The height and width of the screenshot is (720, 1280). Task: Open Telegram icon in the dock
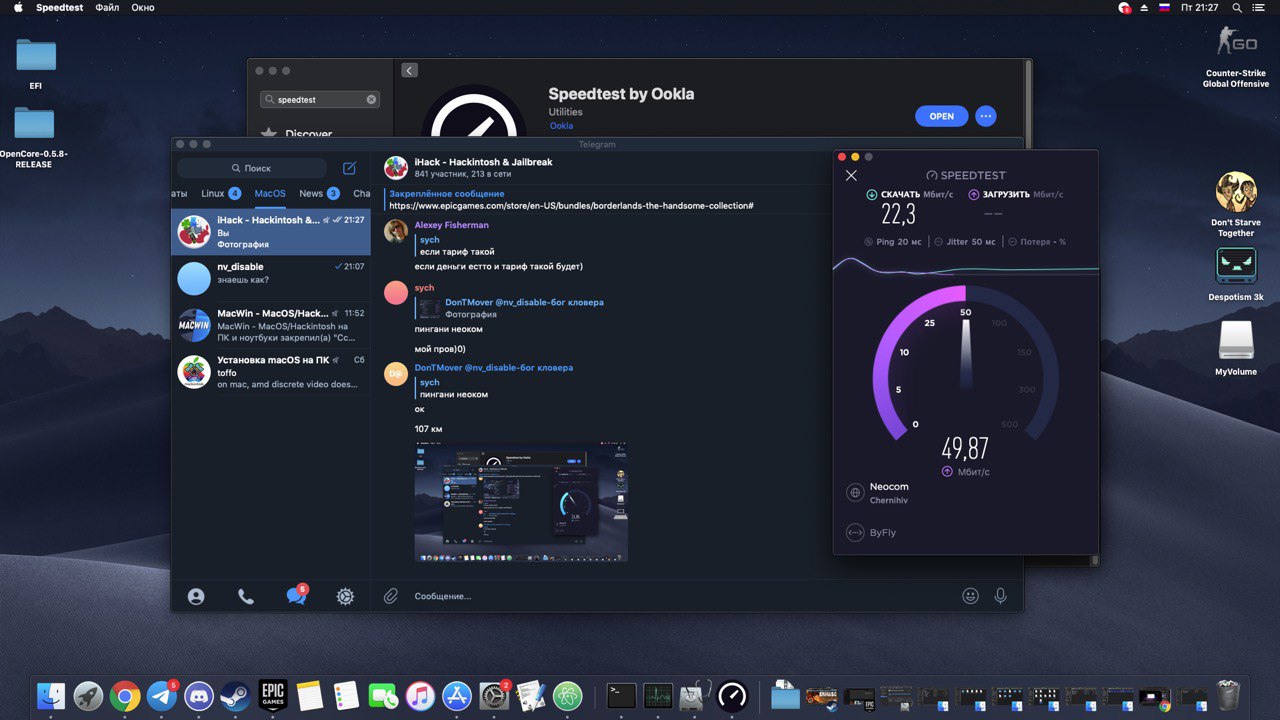point(162,695)
